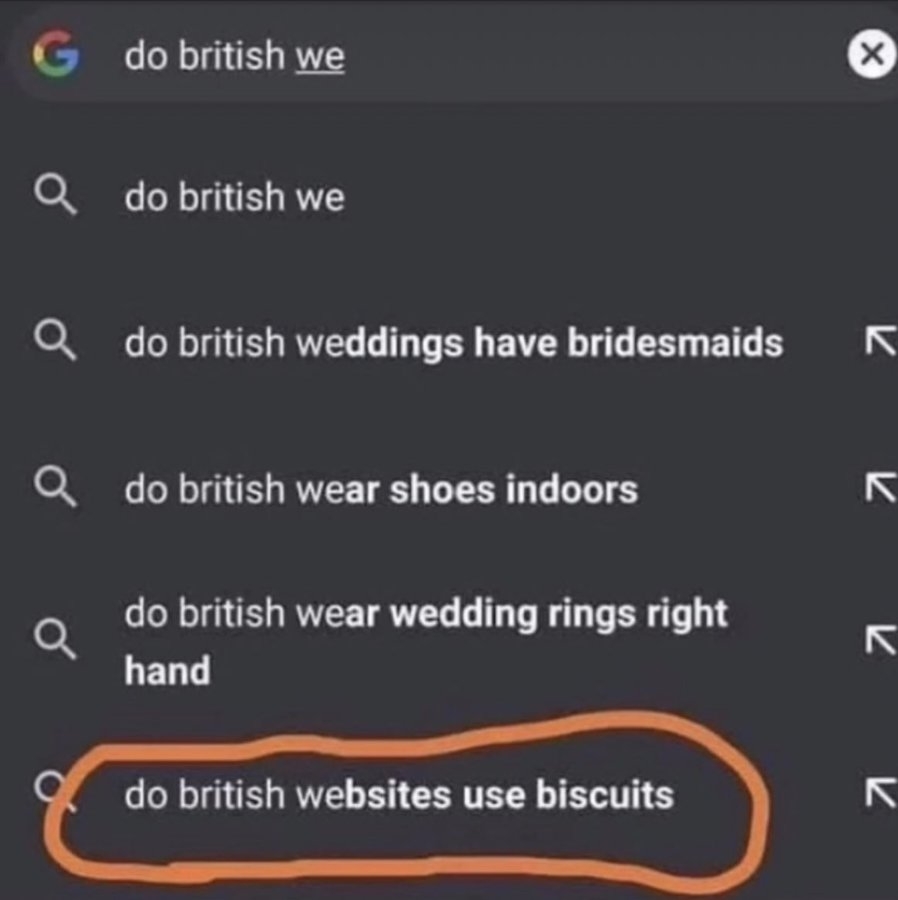
Task: Clear the search query with X button
Action: click(869, 56)
